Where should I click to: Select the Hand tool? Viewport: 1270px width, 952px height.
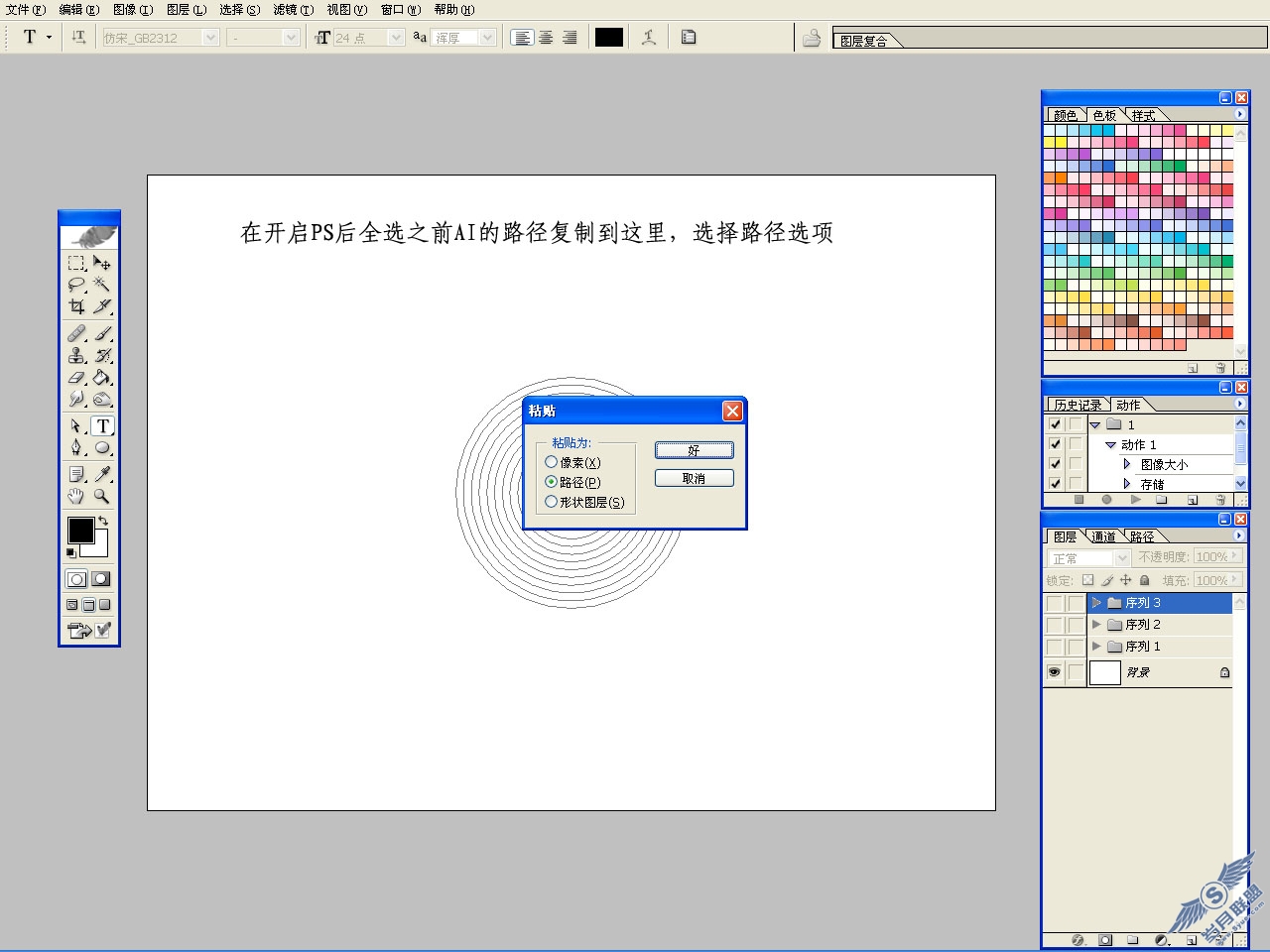pyautogui.click(x=76, y=496)
